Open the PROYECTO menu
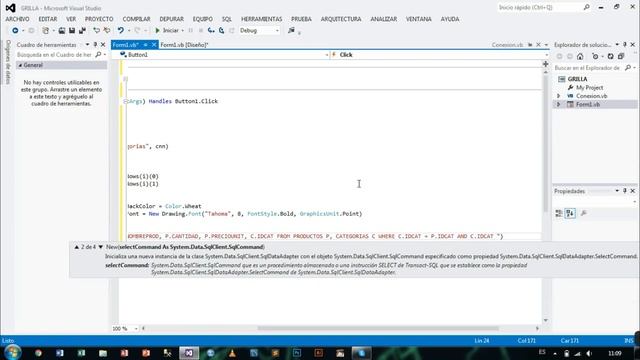Screen dimensions: 640x360 pos(99,19)
